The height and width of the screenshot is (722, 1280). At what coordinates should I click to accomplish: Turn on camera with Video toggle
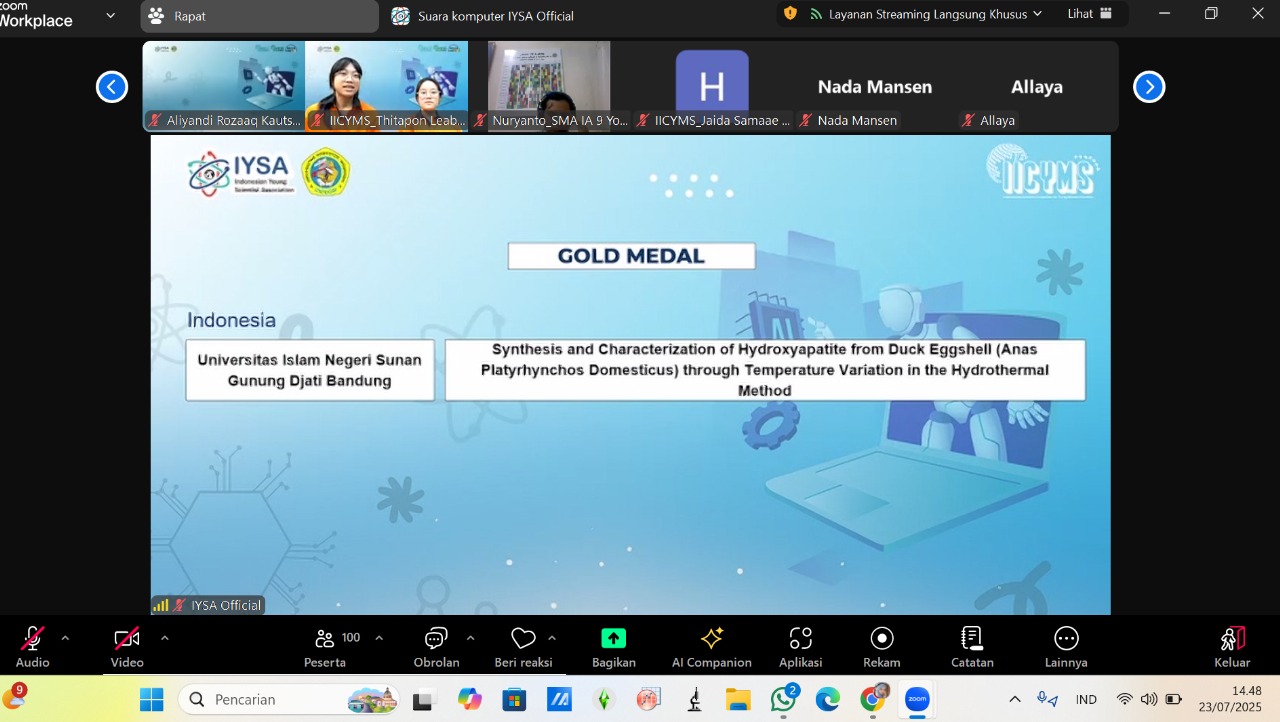click(x=127, y=640)
